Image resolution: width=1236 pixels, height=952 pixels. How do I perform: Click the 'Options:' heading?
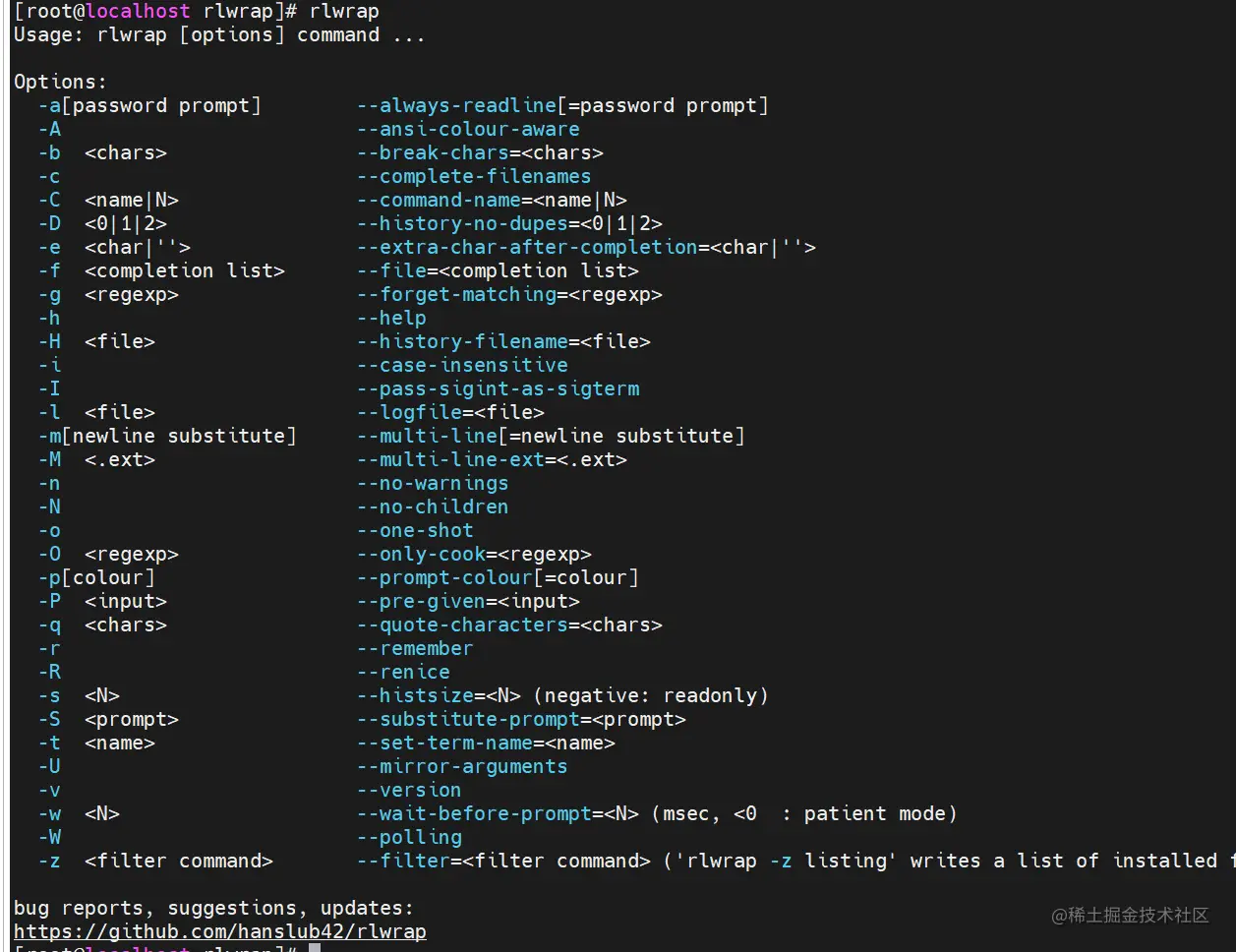[60, 82]
